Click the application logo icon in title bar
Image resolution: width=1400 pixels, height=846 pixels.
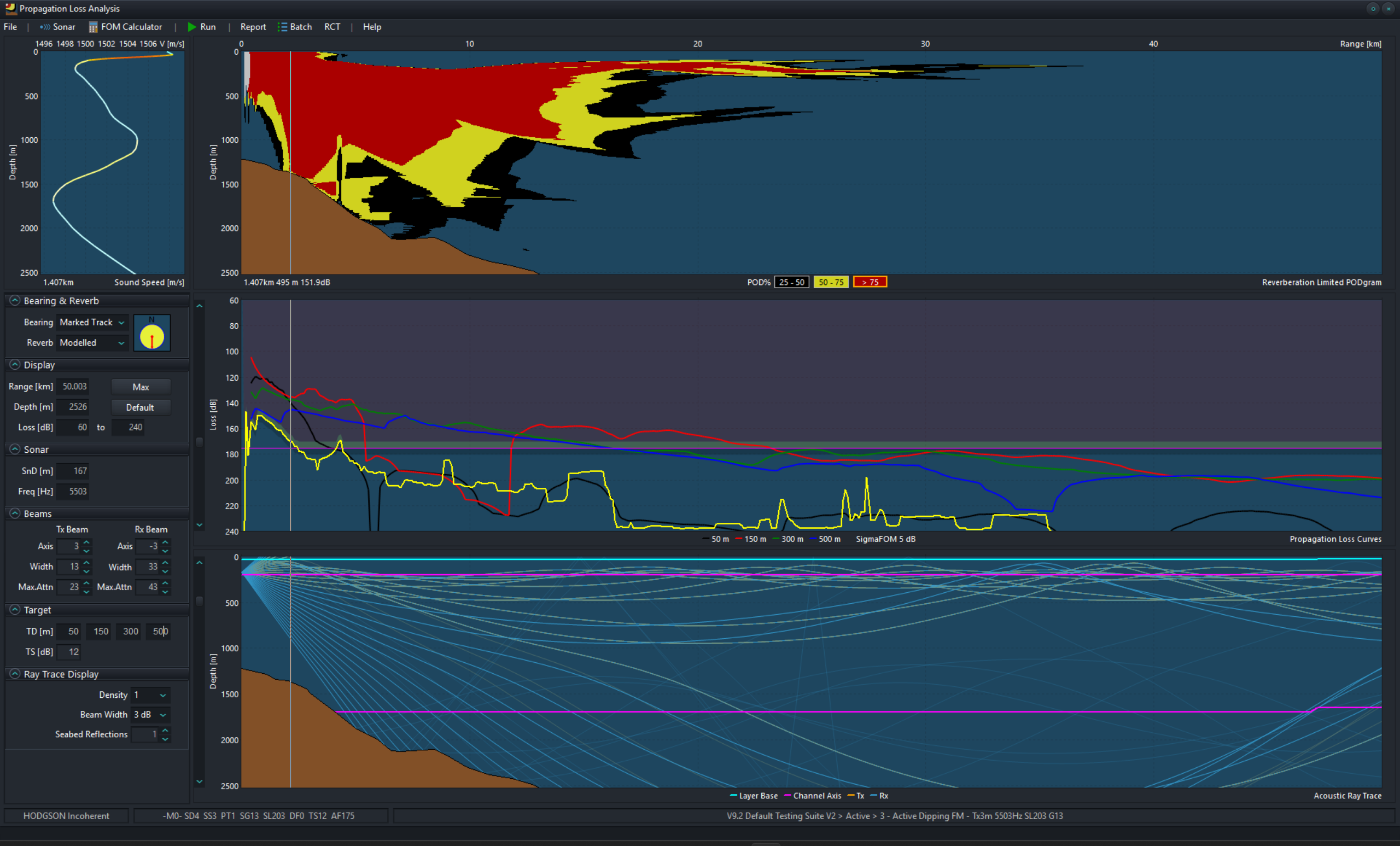10,9
